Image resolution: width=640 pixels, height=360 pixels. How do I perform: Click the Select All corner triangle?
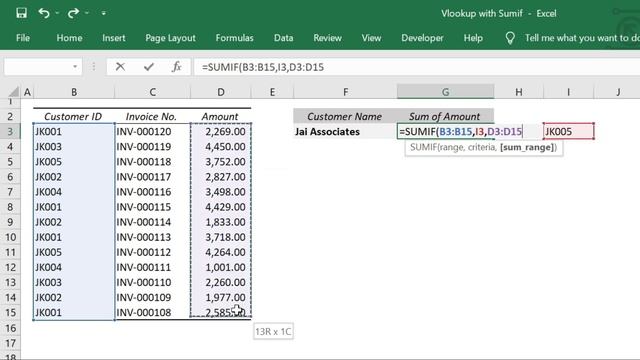pos(13,91)
